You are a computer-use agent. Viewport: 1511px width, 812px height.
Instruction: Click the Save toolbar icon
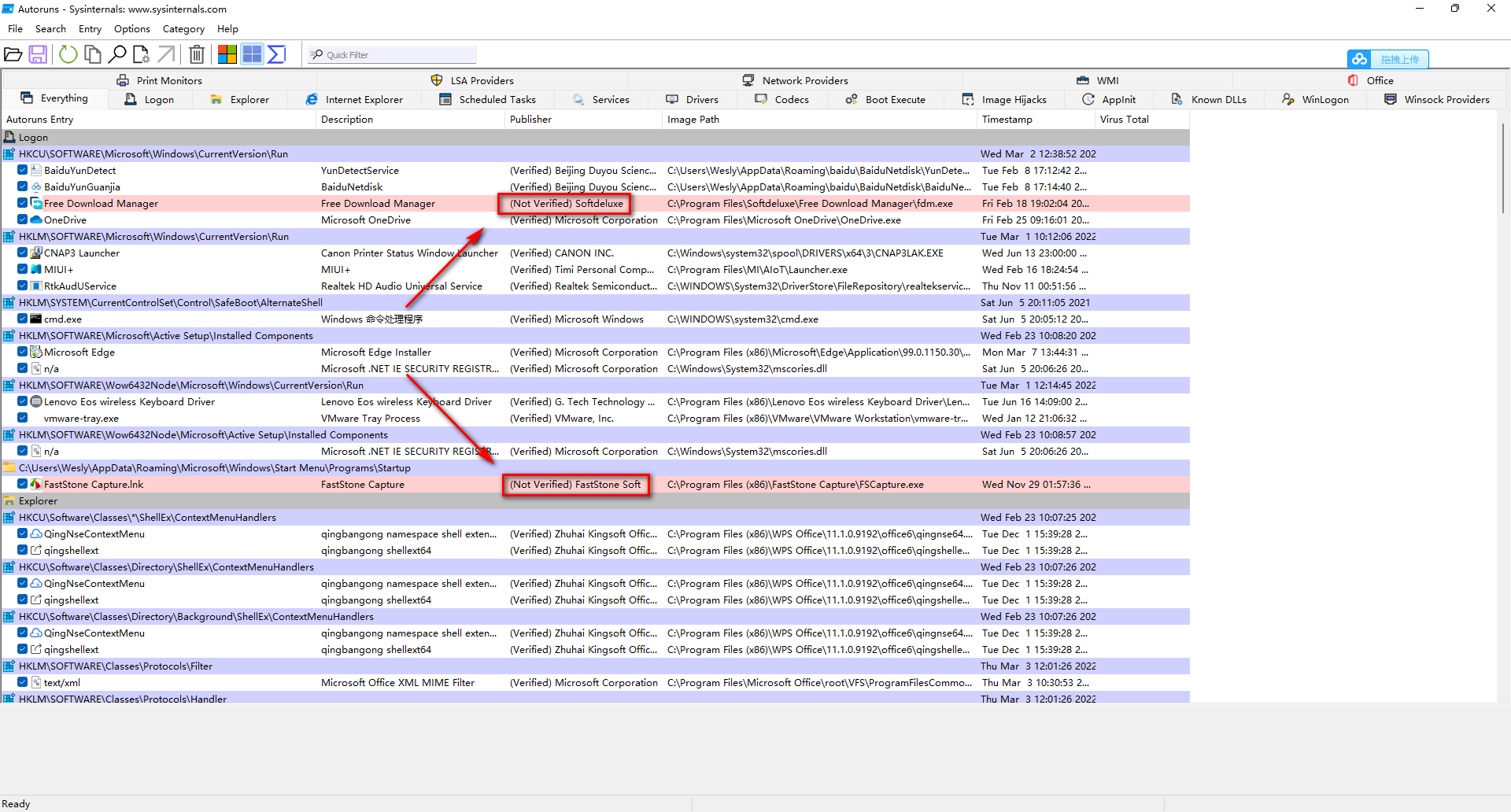[x=38, y=54]
